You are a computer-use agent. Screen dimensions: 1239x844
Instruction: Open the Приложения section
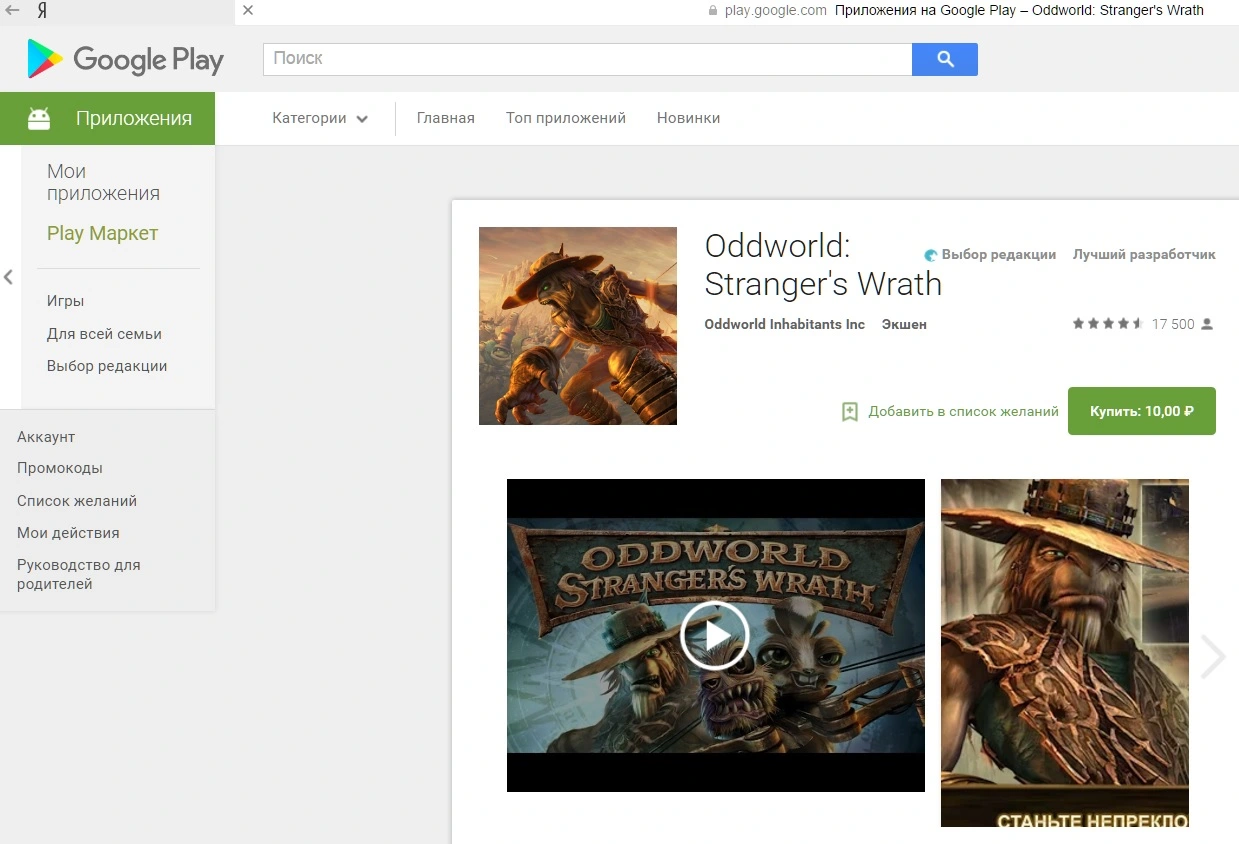(x=107, y=118)
